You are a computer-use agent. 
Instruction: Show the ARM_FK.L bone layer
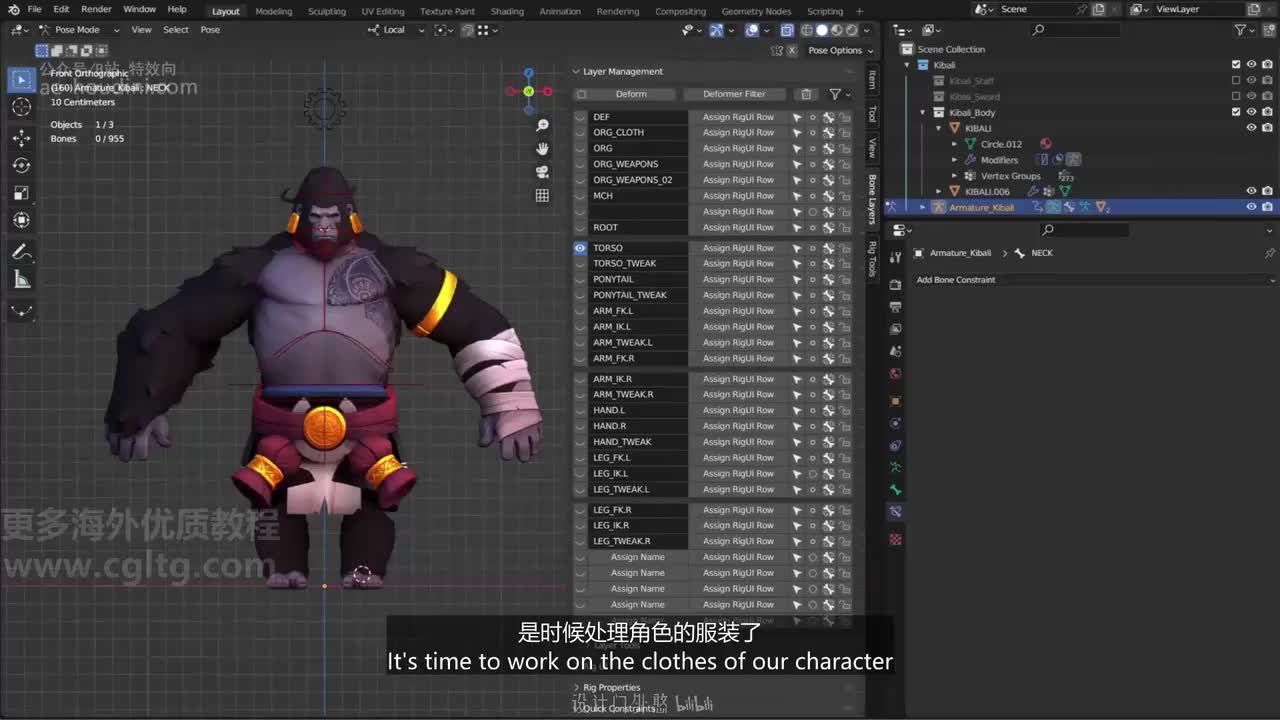(580, 311)
